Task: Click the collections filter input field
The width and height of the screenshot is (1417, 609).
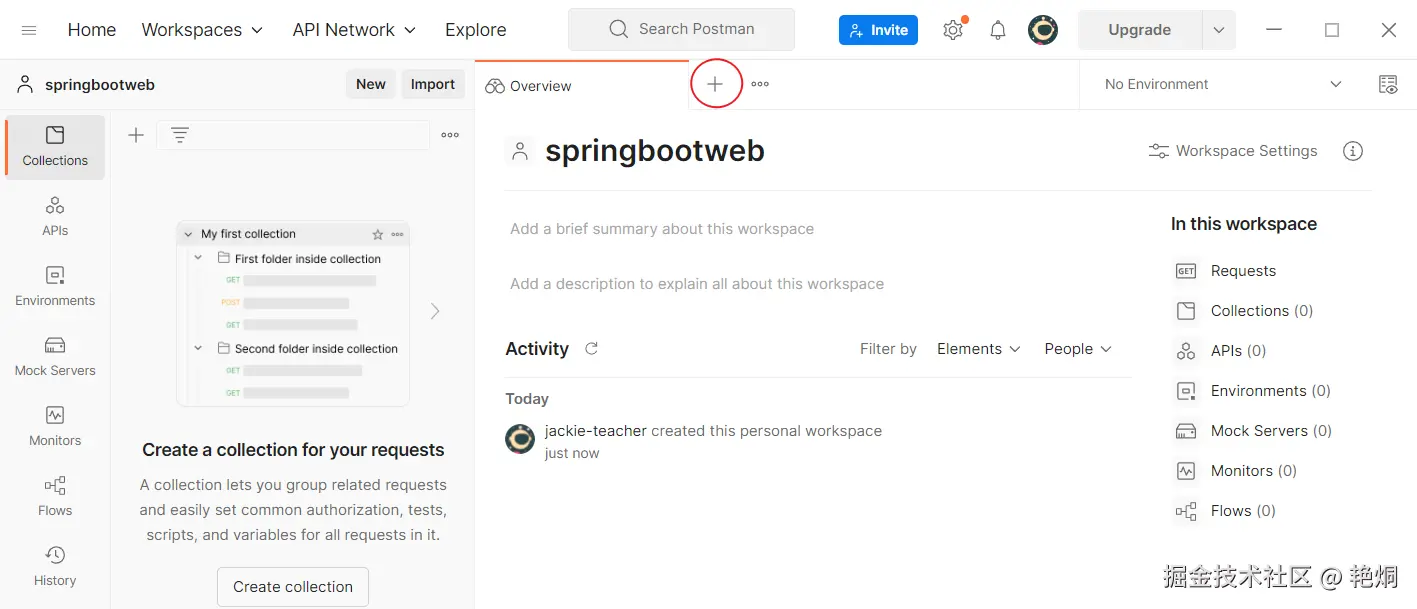Action: coord(293,135)
